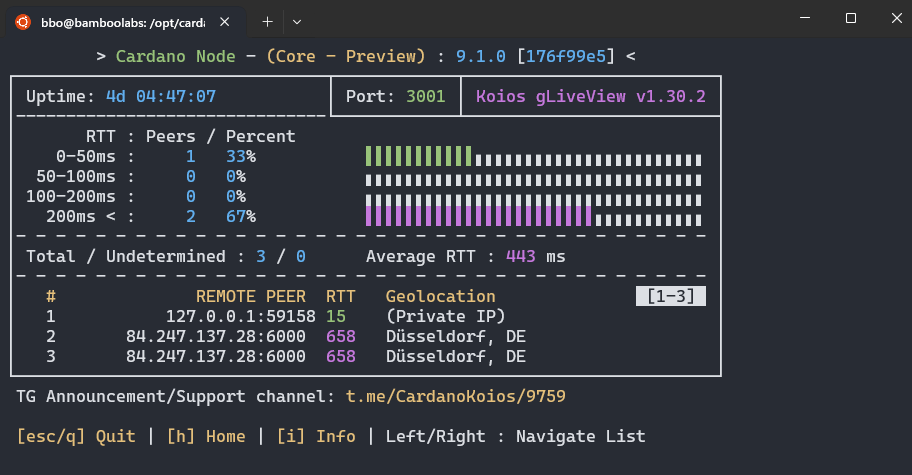Screen dimensions: 912x475
Task: Click the Cardano Node title text
Action: click(176, 56)
